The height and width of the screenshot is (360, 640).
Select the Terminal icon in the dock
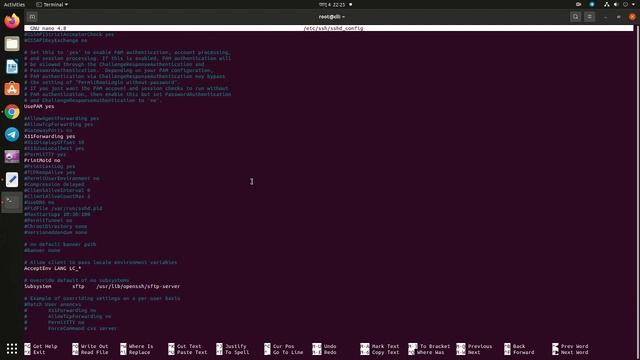[x=12, y=202]
